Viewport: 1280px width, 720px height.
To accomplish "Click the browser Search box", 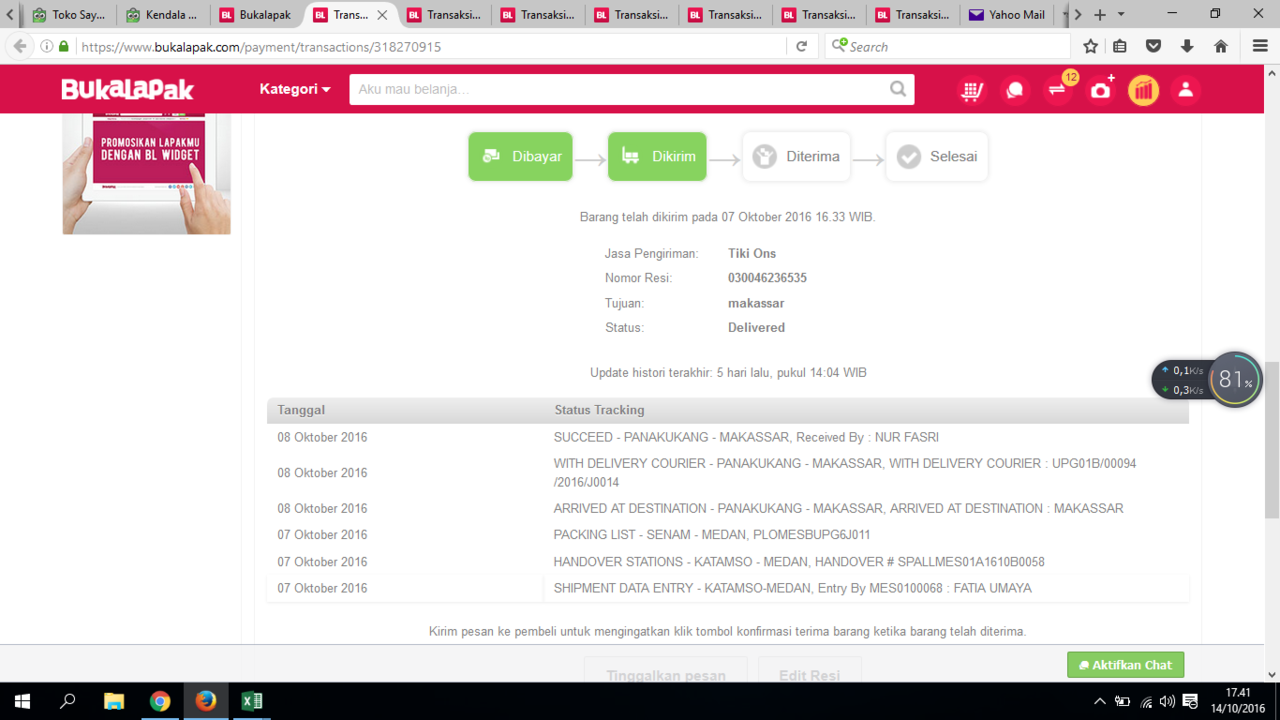I will click(x=947, y=46).
